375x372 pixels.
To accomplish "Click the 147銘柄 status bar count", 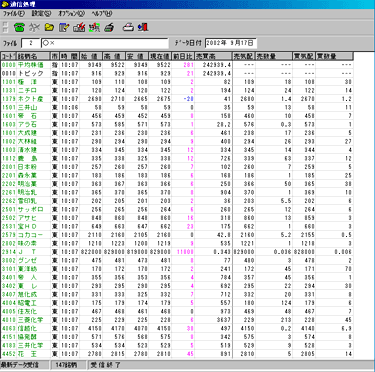I will (68, 365).
